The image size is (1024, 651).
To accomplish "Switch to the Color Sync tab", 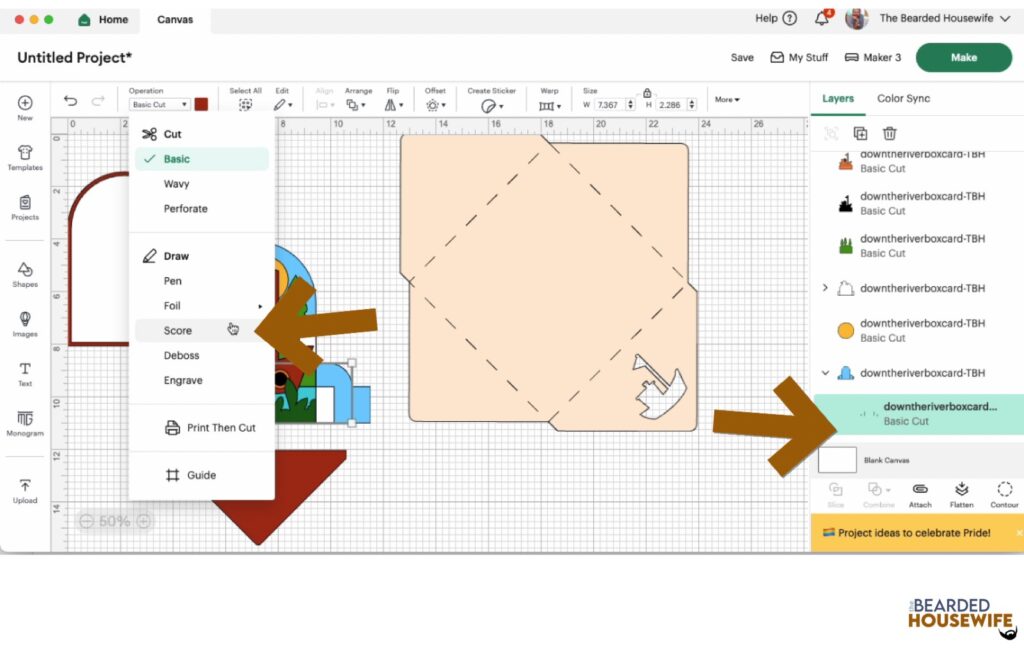I will (x=903, y=98).
